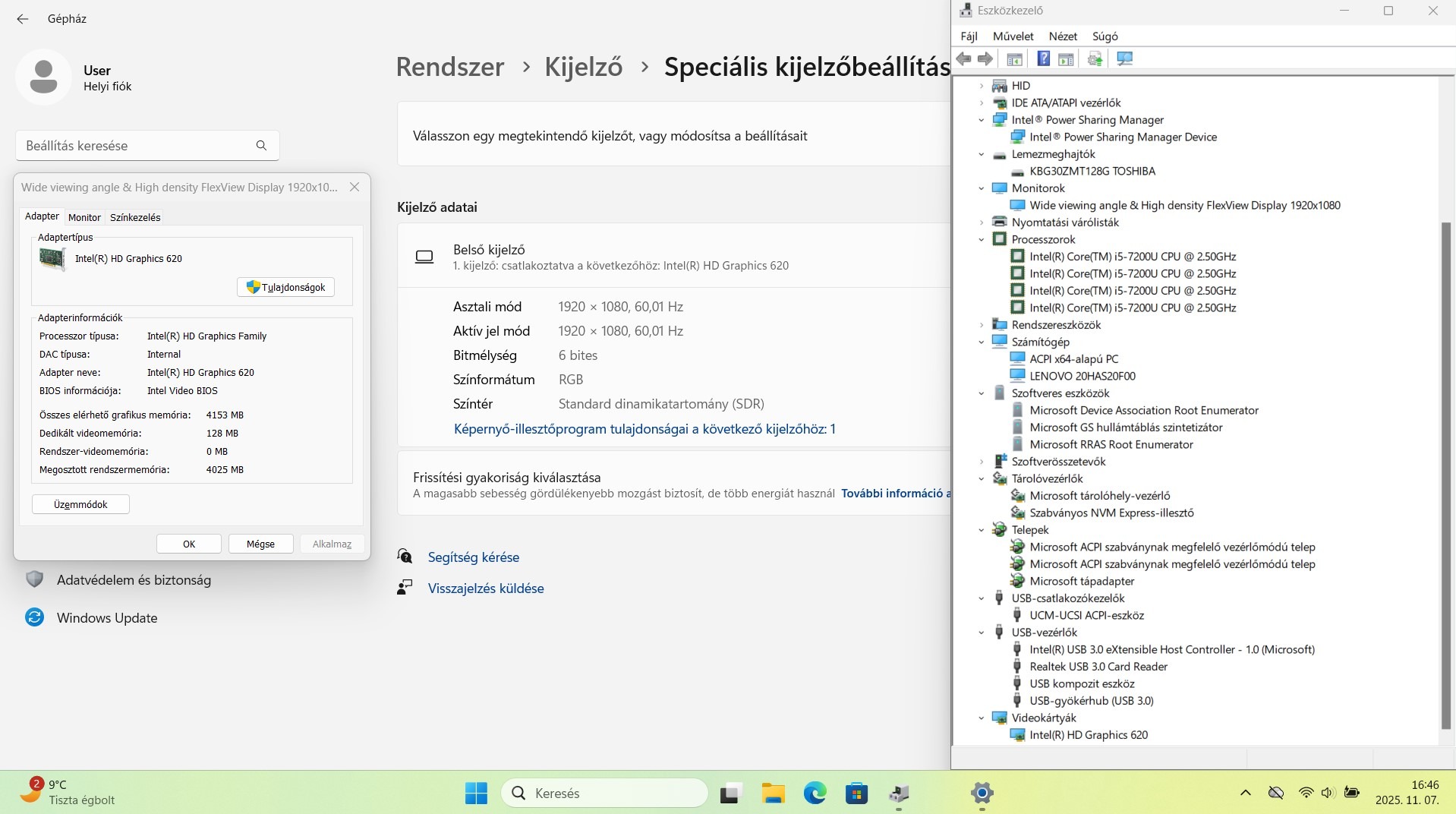The width and height of the screenshot is (1456, 814).
Task: Open File Explorer from the taskbar
Action: (x=773, y=793)
